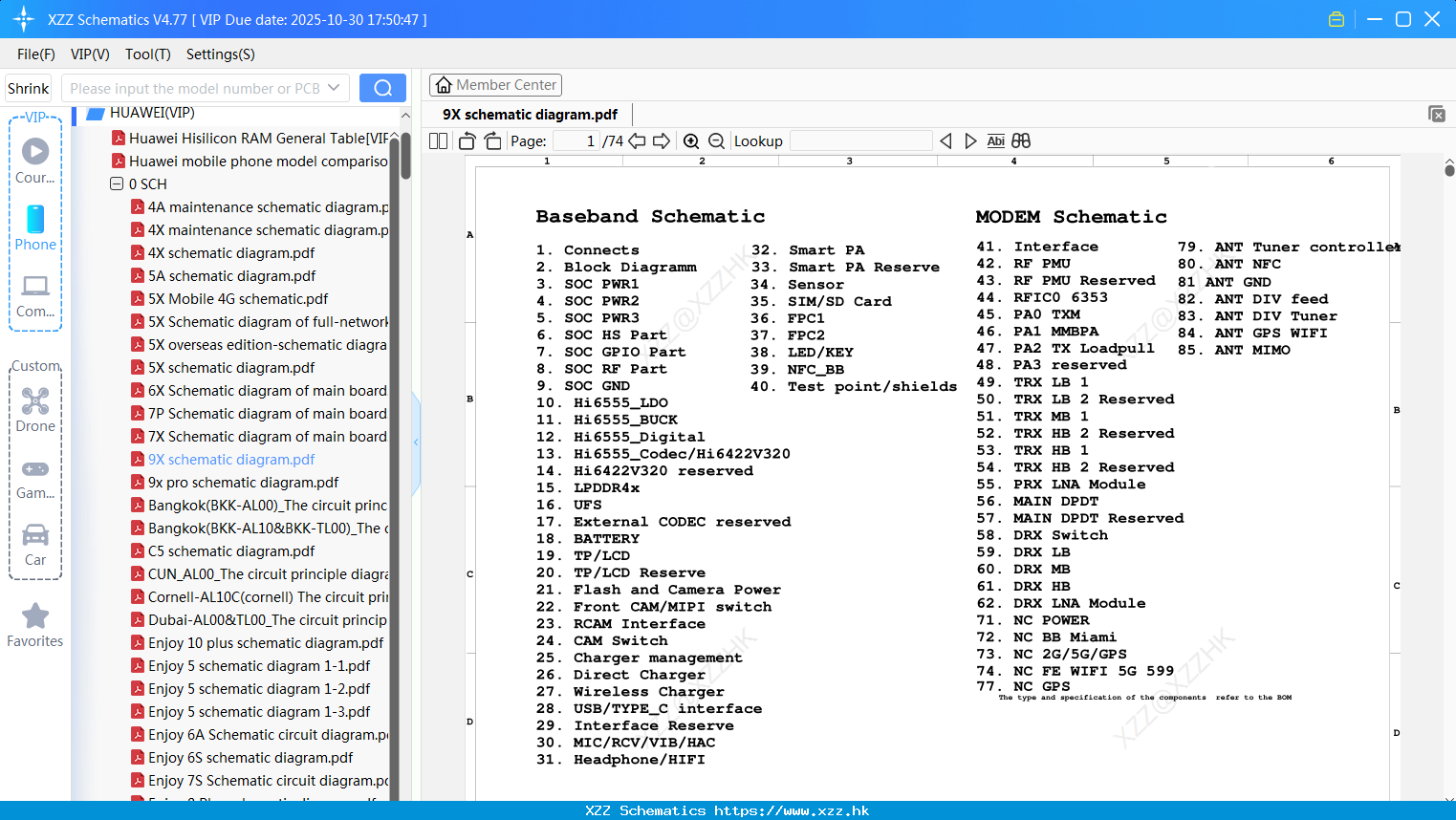Open 6X Schematic diagram of main board
Viewport: 1456px width, 820px height.
pyautogui.click(x=259, y=390)
